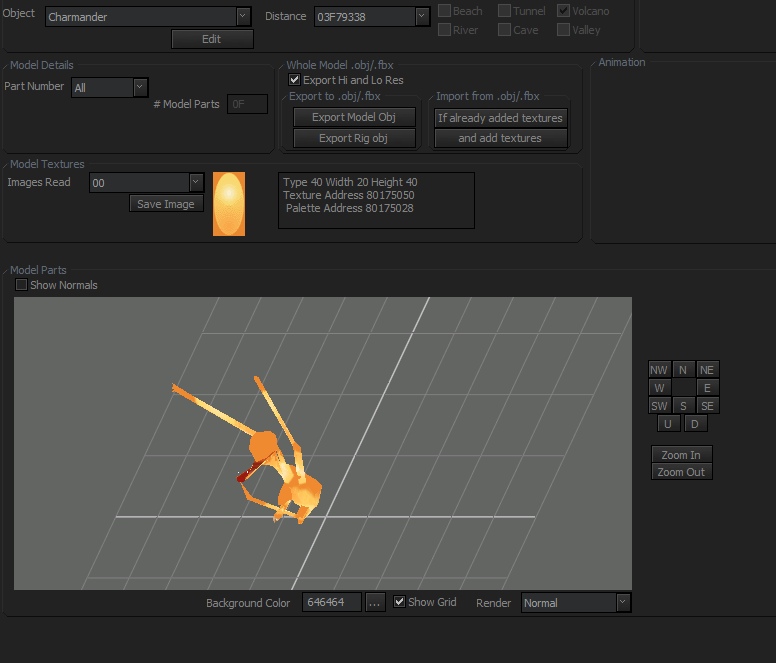Rotate view with the NE button

[707, 370]
